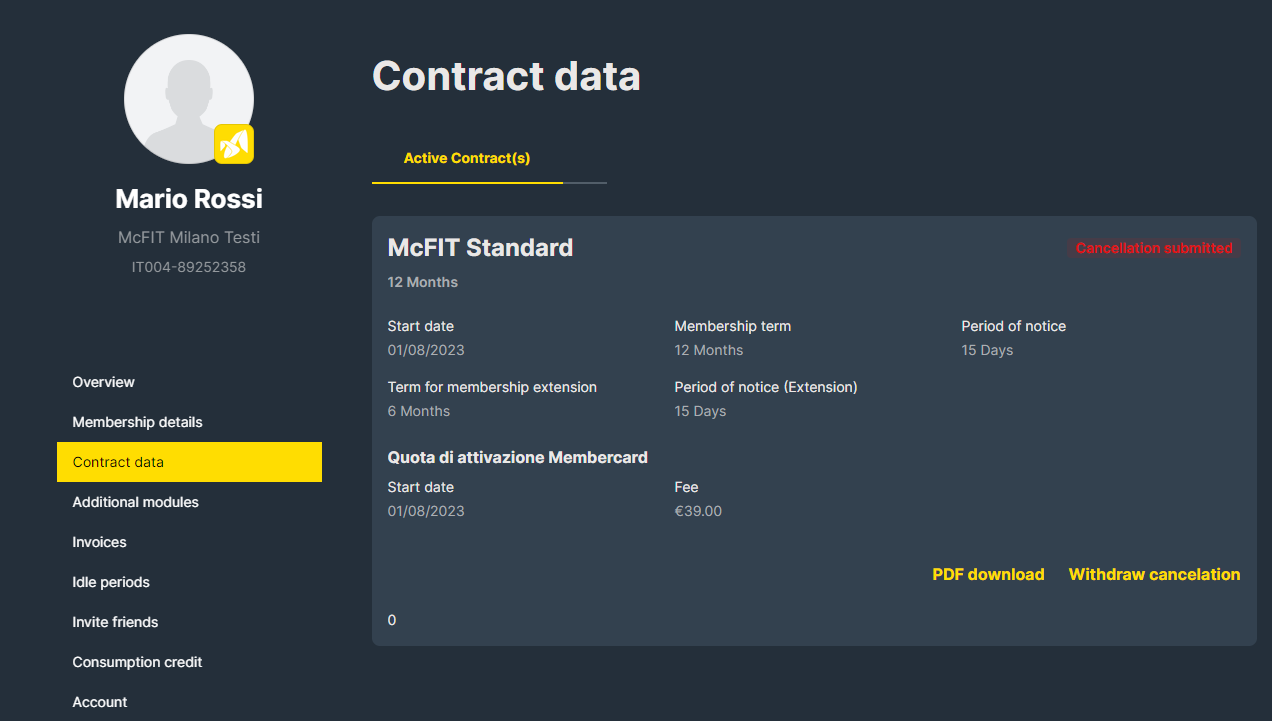Click the McFIT Standard contract title

(x=480, y=247)
